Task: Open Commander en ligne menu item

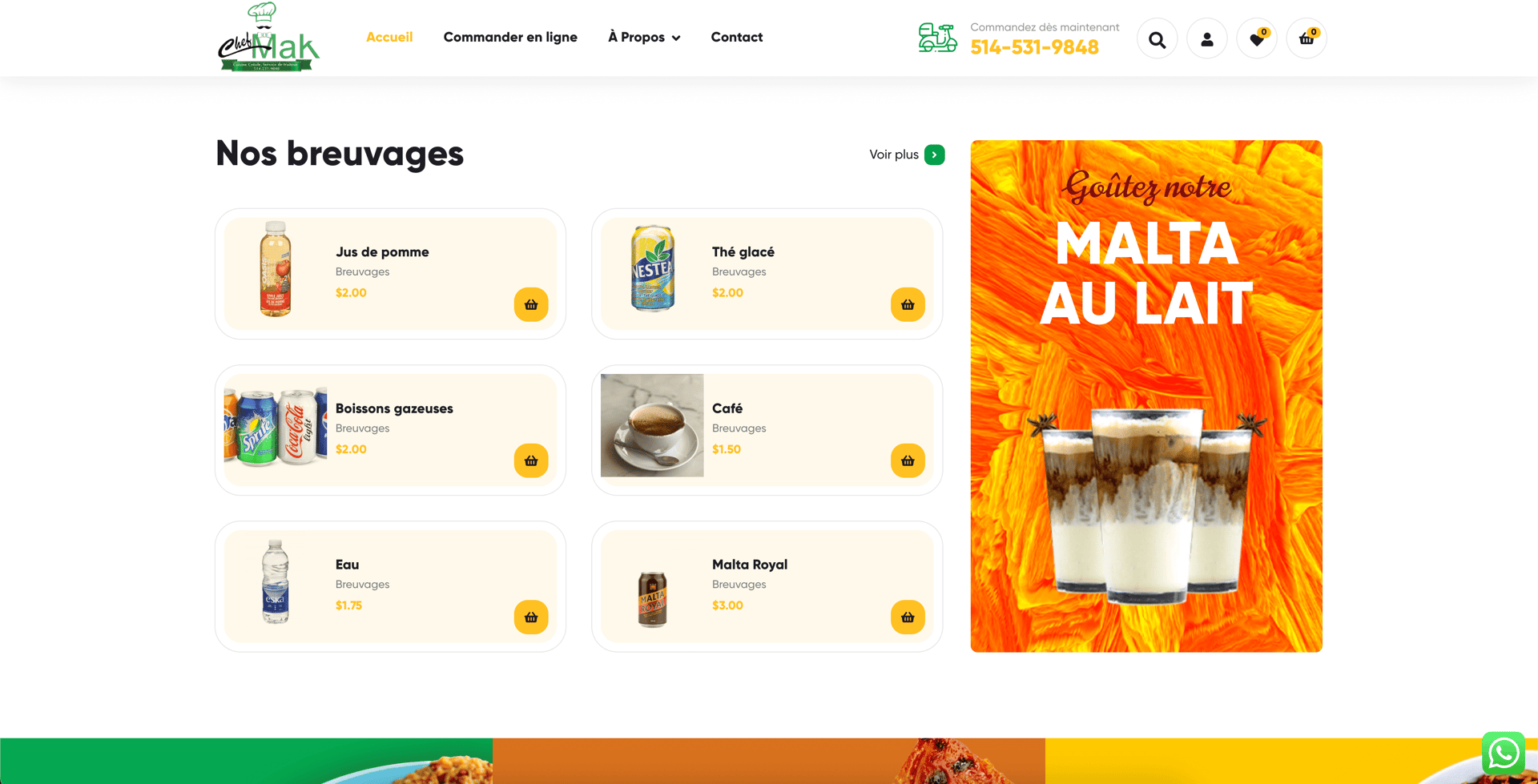Action: point(510,37)
